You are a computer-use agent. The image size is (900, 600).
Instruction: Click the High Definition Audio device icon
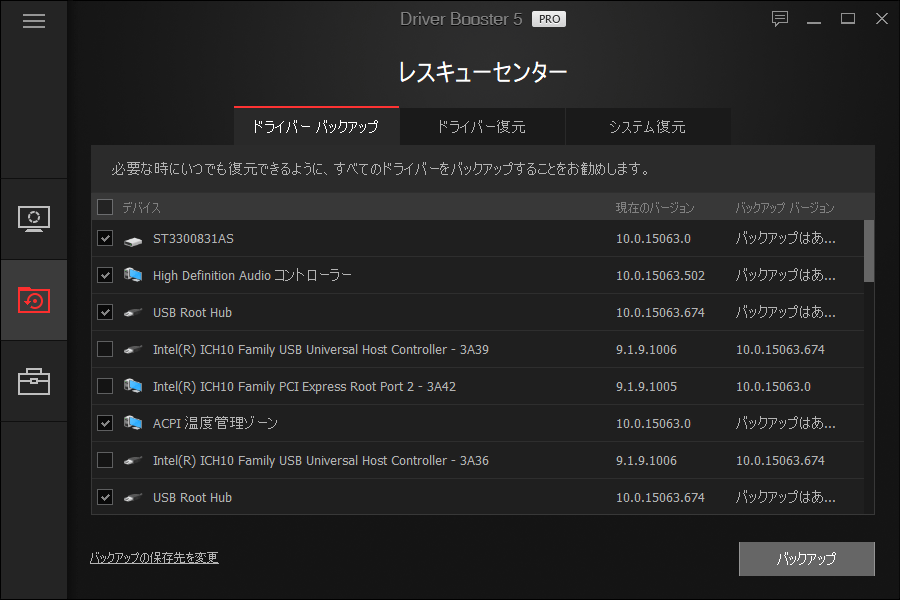click(133, 276)
